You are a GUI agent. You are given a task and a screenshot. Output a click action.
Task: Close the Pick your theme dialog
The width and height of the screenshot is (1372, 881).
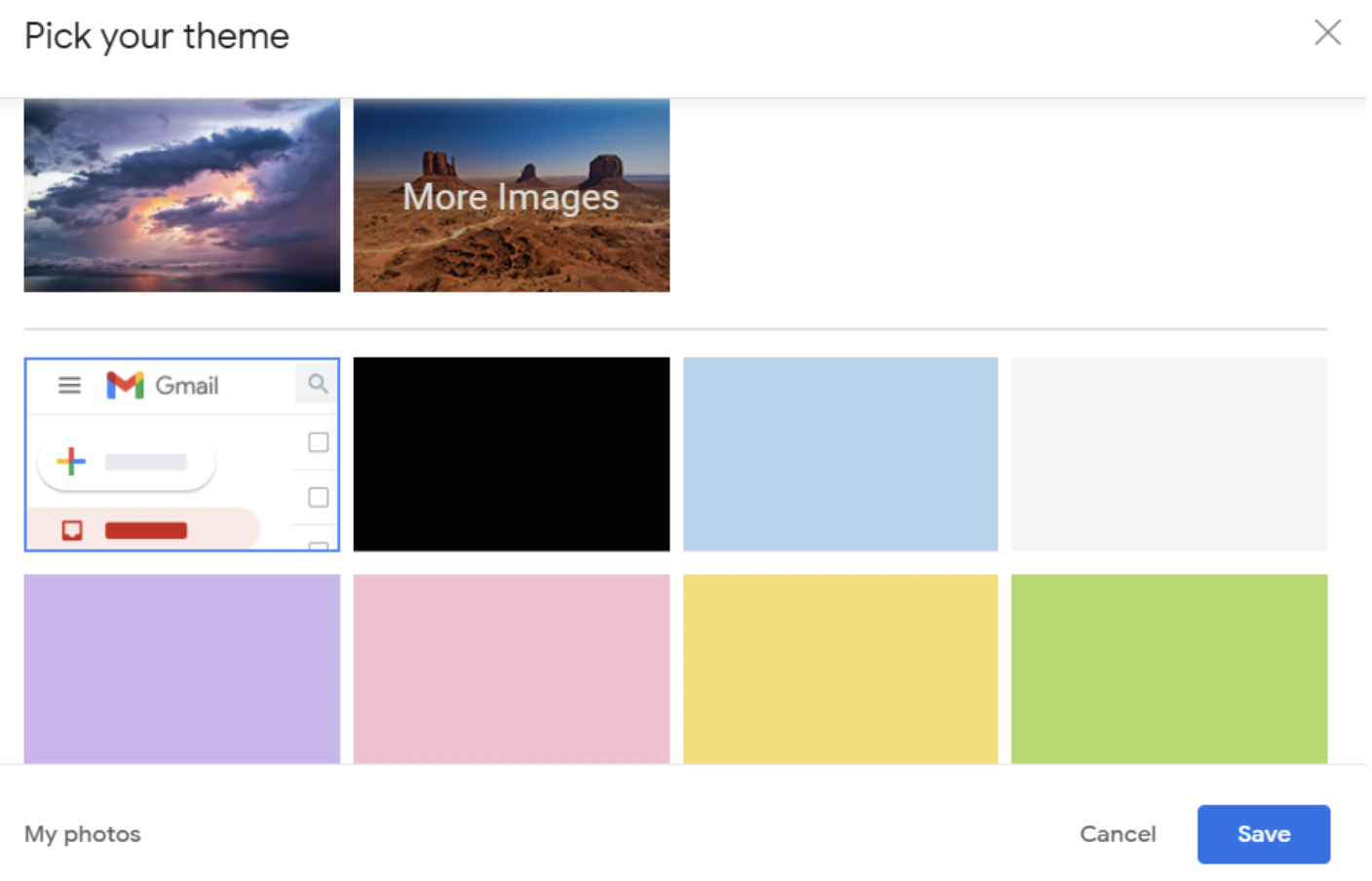coord(1327,33)
